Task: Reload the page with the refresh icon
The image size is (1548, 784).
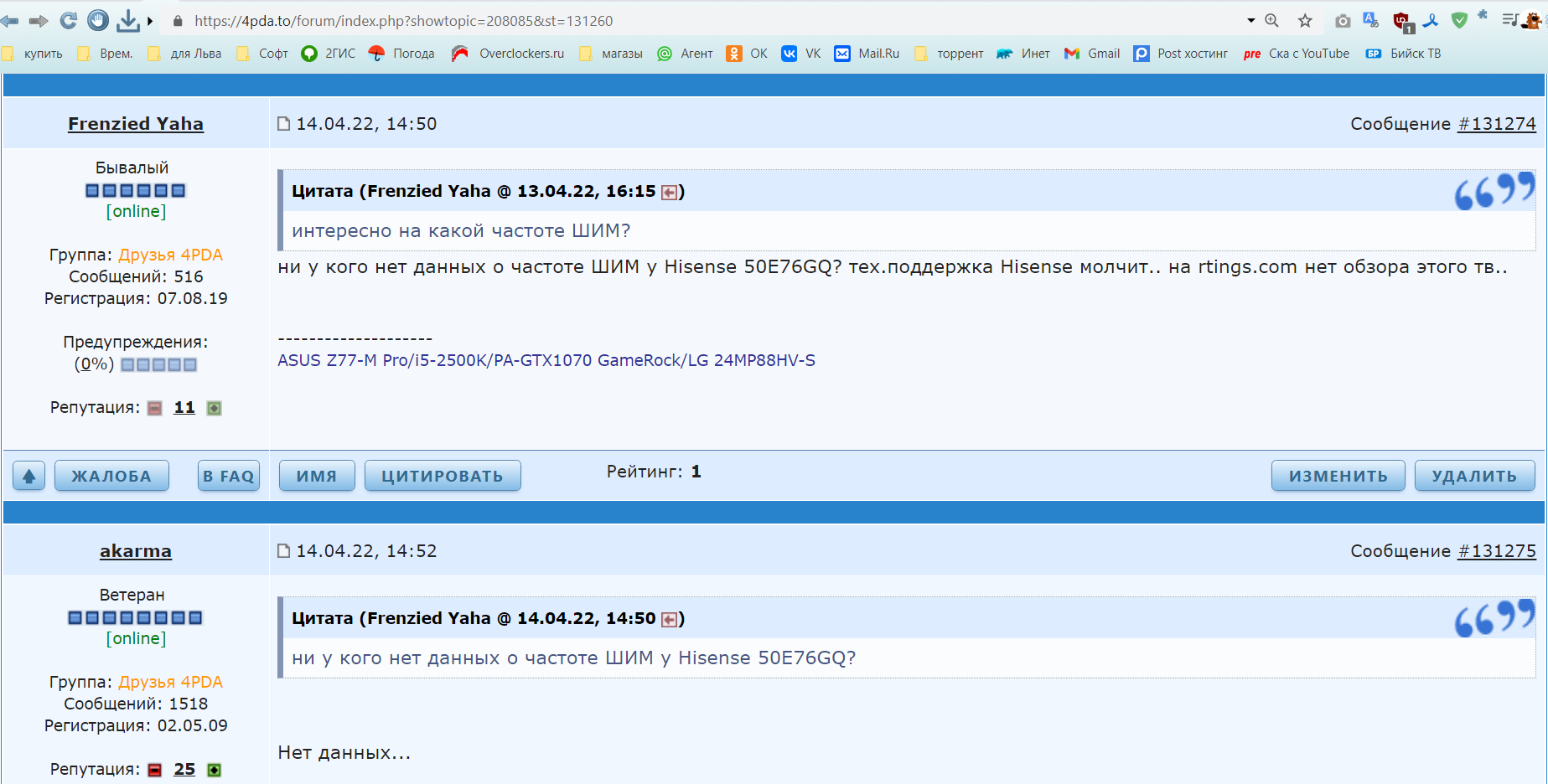Action: 69,21
